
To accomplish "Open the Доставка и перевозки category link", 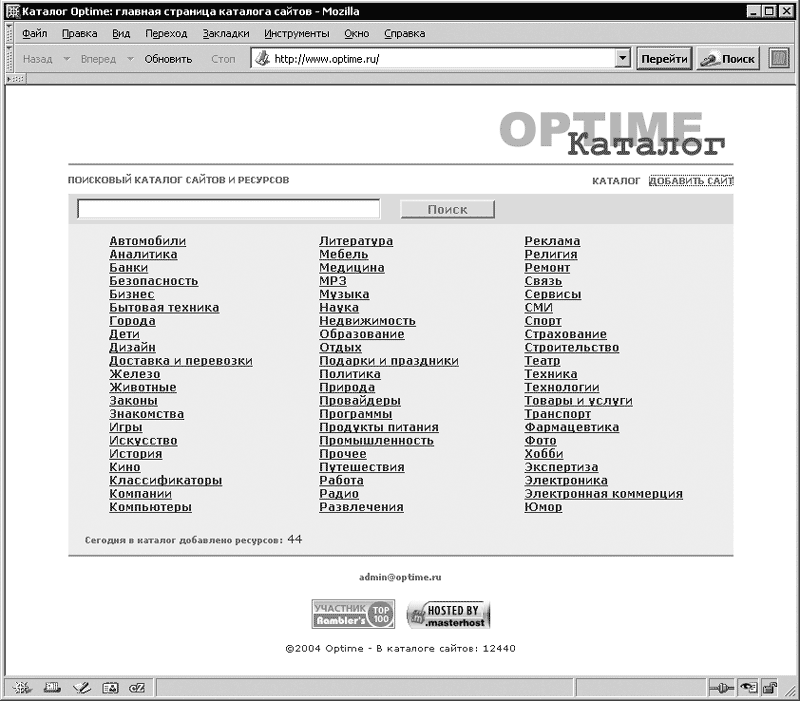I will pos(181,361).
